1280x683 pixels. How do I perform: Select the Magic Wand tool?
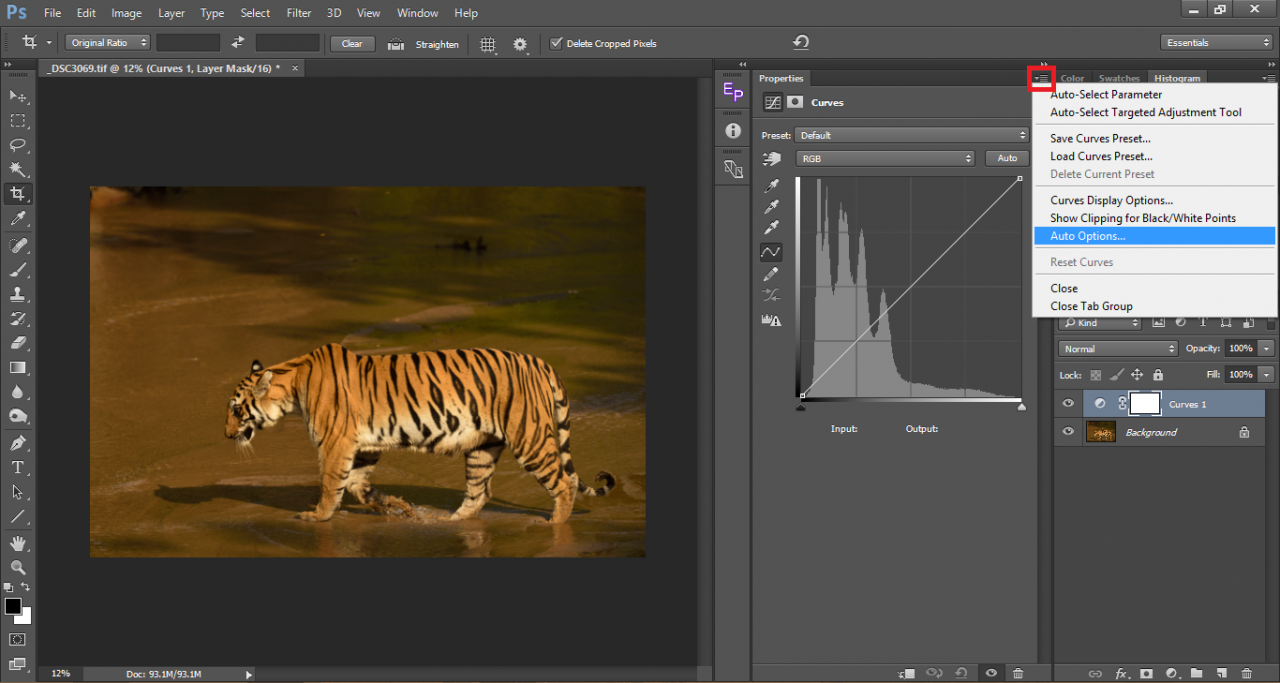18,170
